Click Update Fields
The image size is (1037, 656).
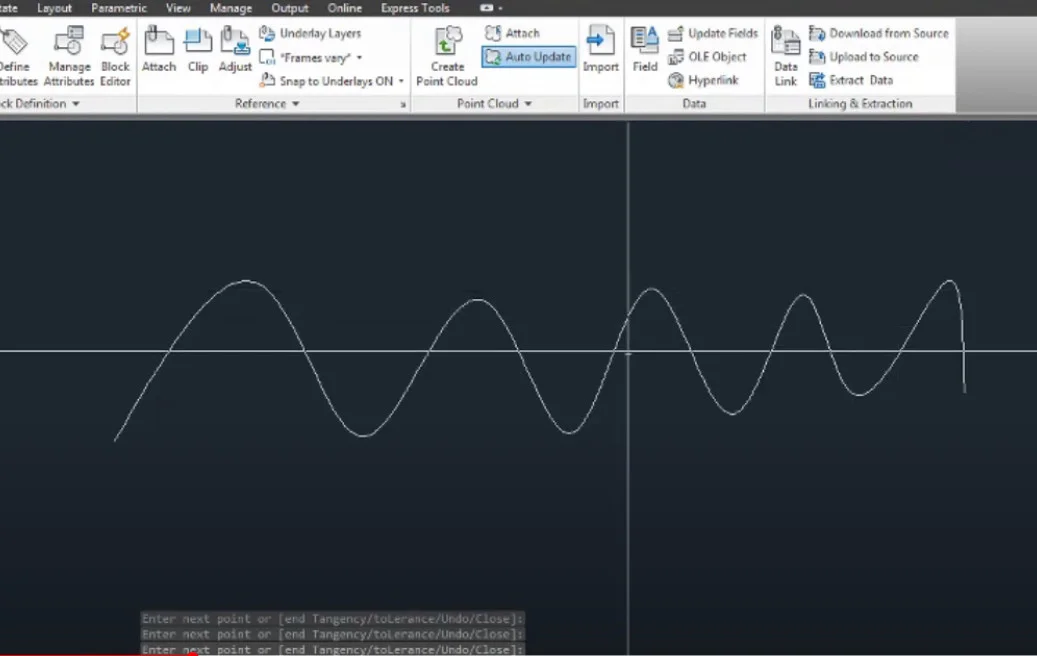tap(712, 33)
